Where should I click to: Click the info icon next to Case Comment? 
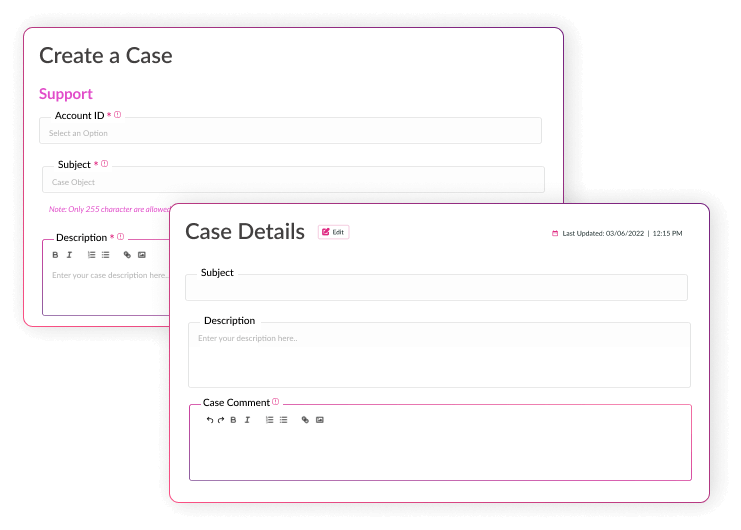click(x=276, y=402)
